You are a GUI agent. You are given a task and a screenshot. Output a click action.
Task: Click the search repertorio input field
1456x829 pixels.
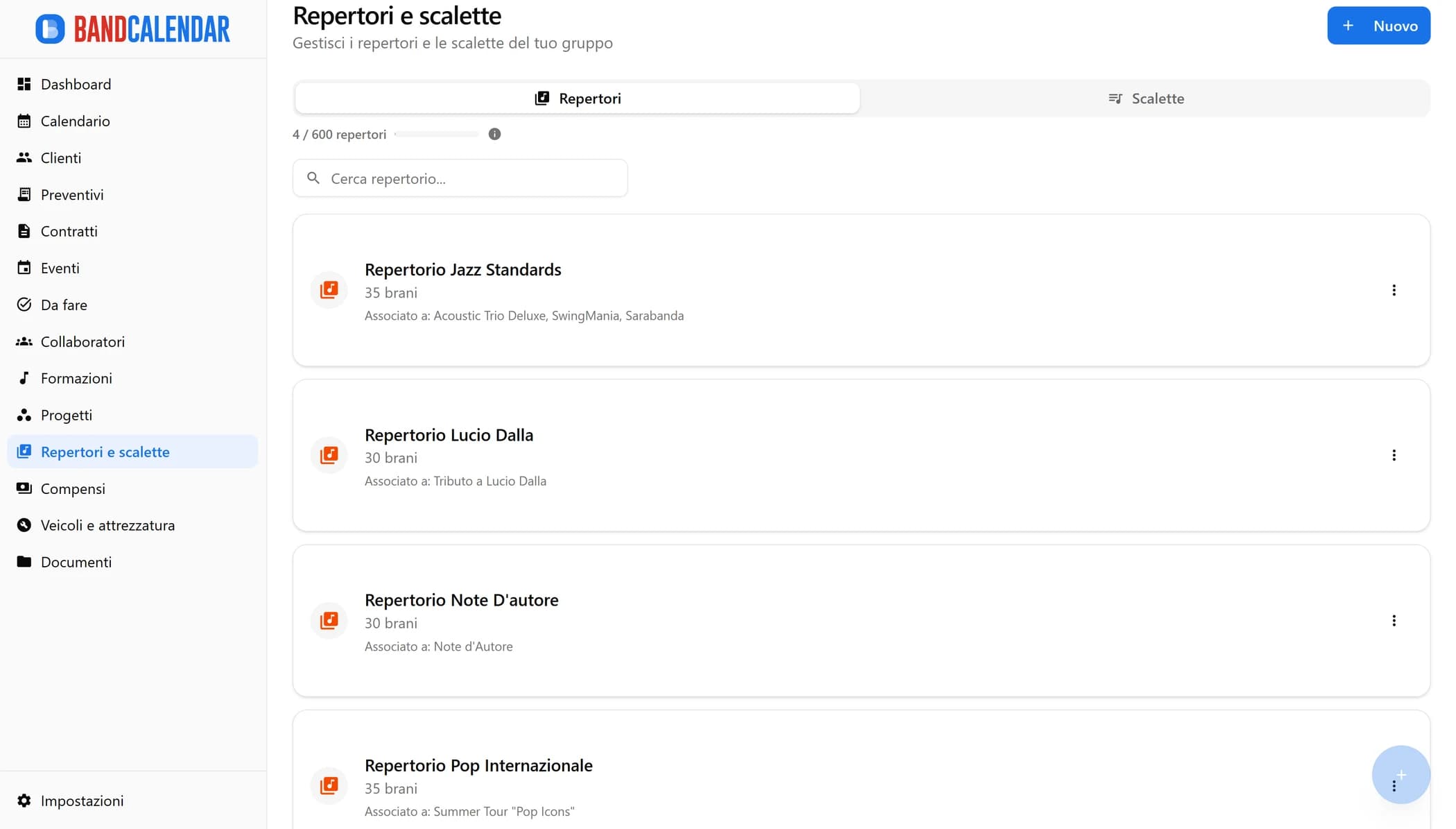pyautogui.click(x=460, y=178)
